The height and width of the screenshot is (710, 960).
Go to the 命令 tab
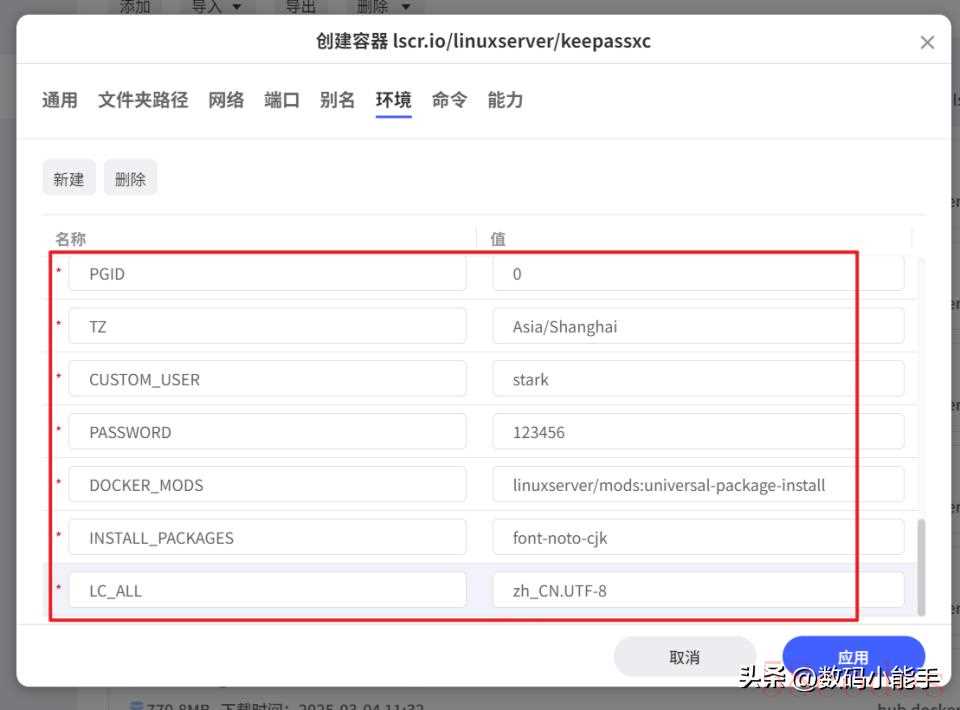[x=449, y=100]
